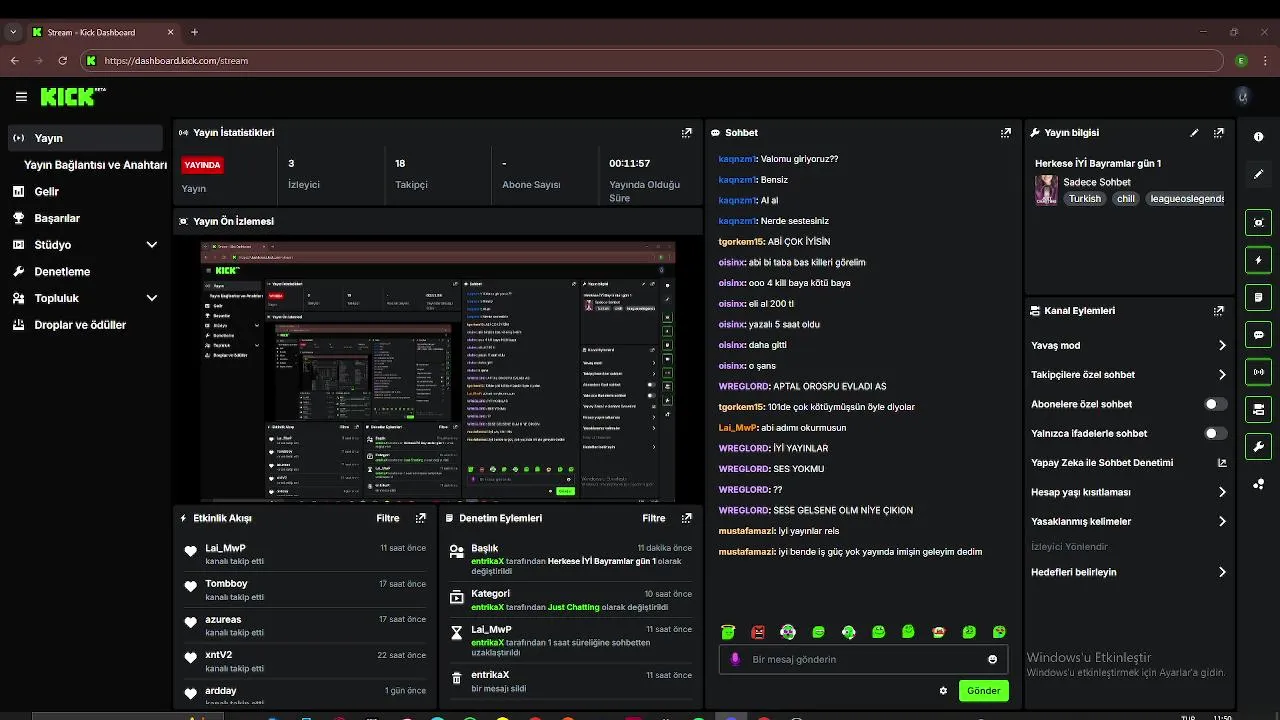Pop out the Etkinlik Akışı panel

coord(420,518)
